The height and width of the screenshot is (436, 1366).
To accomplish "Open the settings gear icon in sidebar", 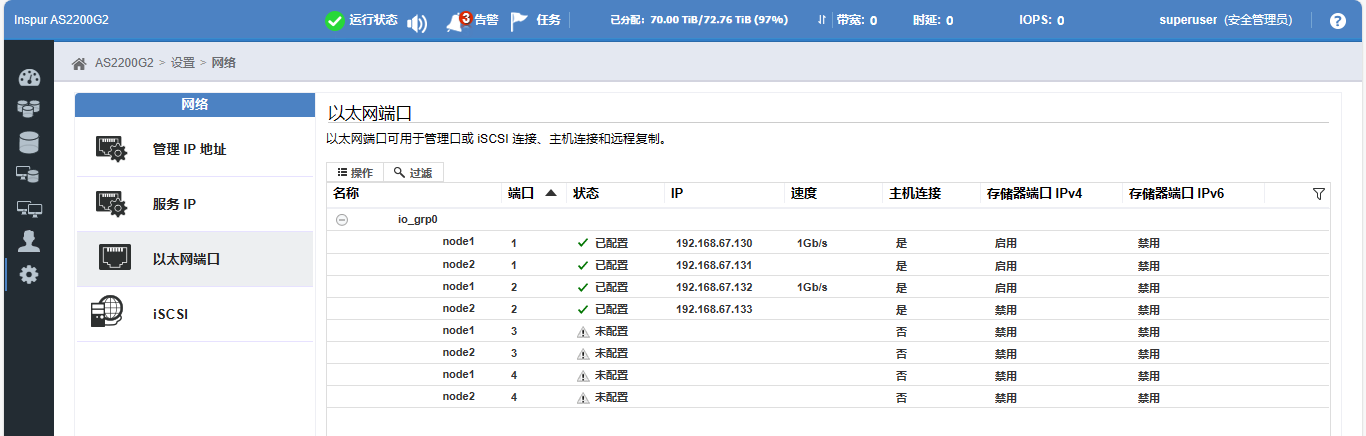I will pos(28,274).
